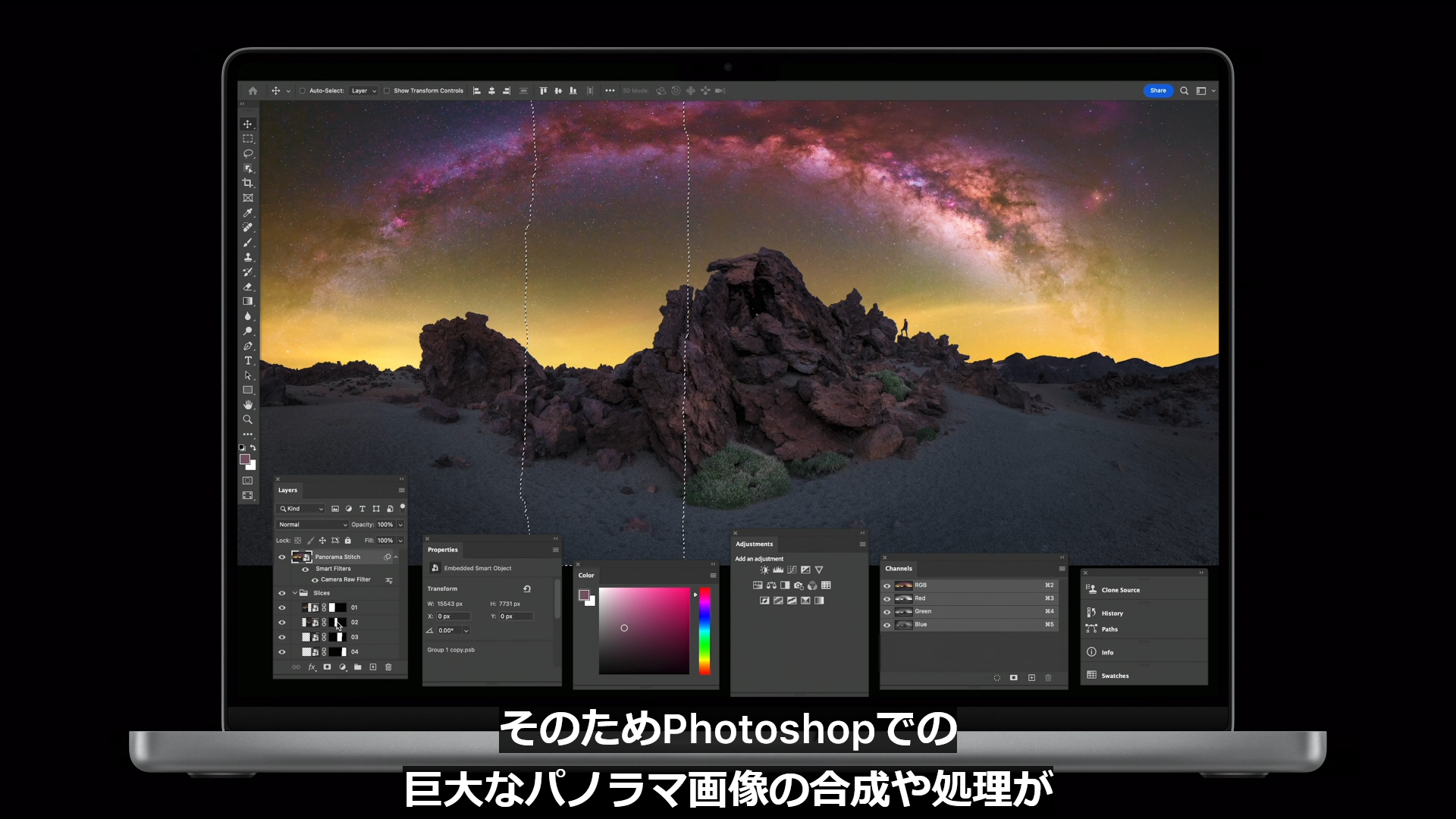Open the History panel
This screenshot has height=819, width=1456.
(1112, 613)
